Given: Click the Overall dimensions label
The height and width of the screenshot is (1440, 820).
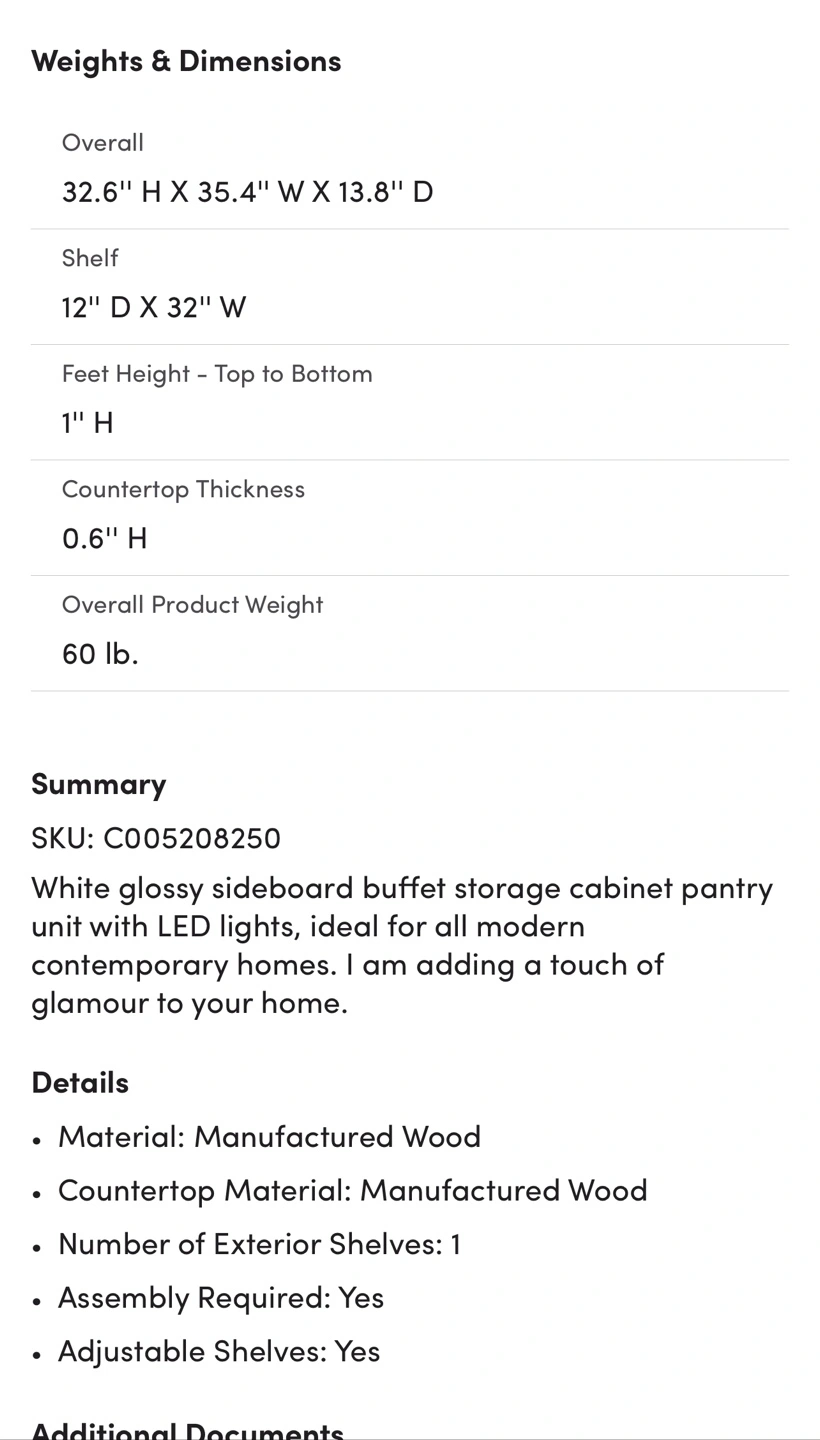Looking at the screenshot, I should click(x=103, y=143).
